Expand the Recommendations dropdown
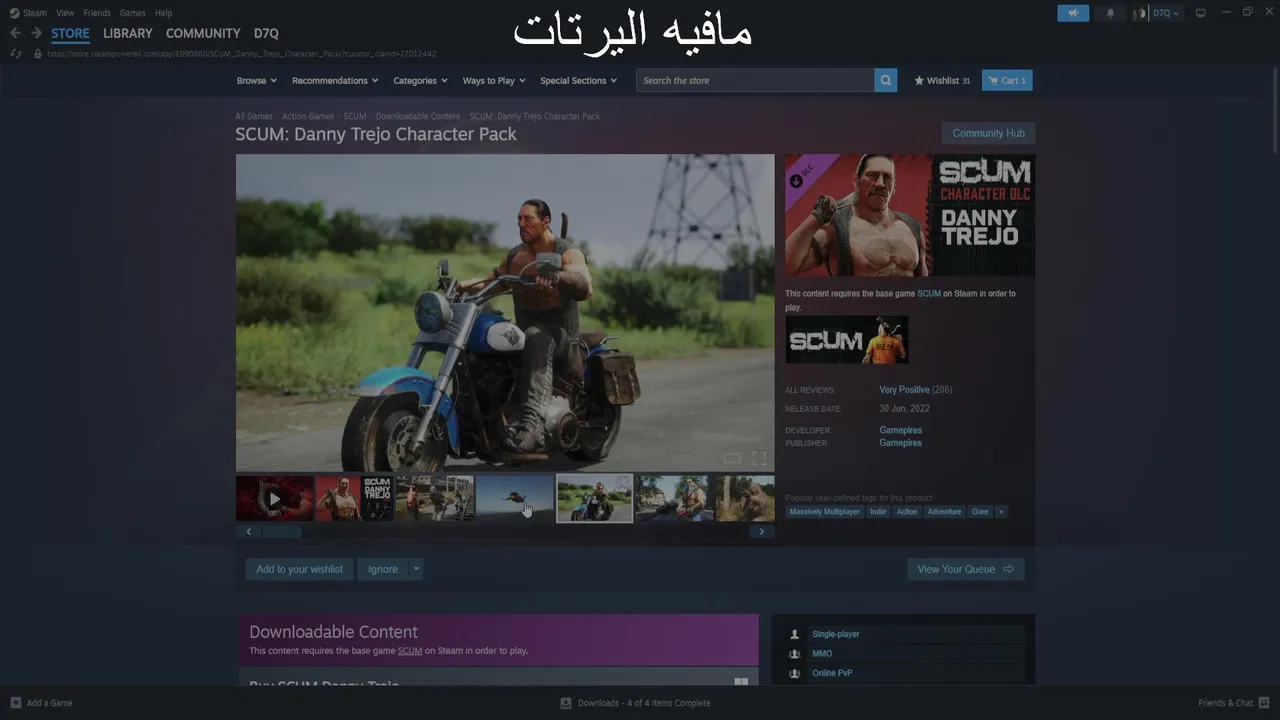1280x720 pixels. 335,81
